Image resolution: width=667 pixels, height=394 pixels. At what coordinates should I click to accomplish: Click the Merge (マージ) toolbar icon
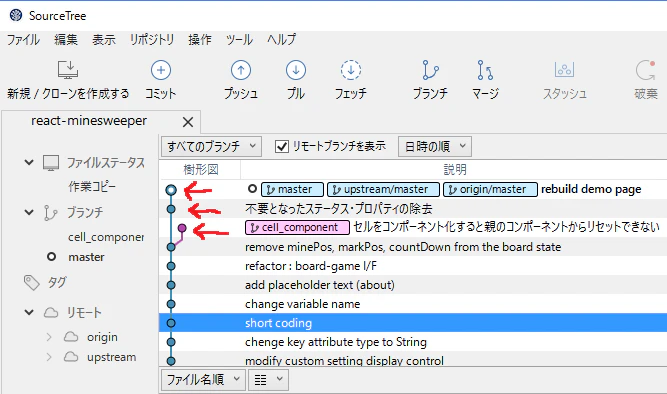[485, 70]
